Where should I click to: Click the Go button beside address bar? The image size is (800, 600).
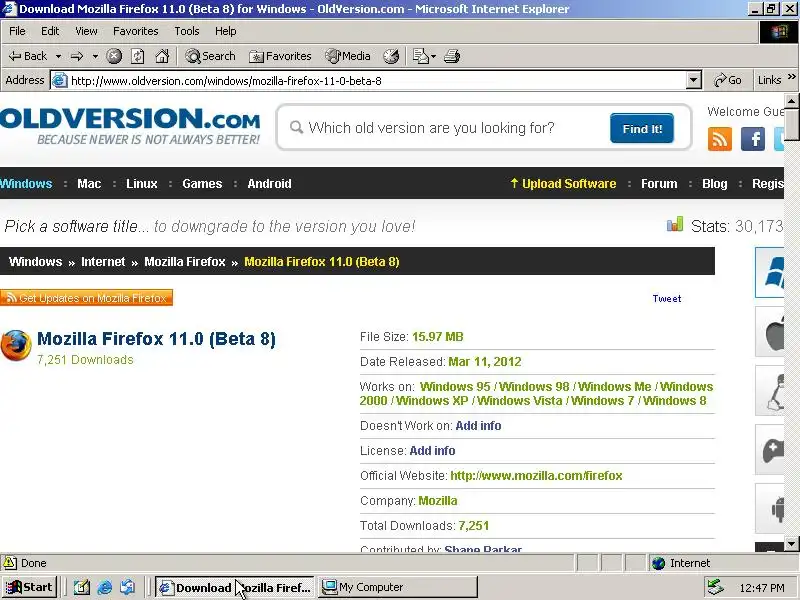tap(728, 80)
